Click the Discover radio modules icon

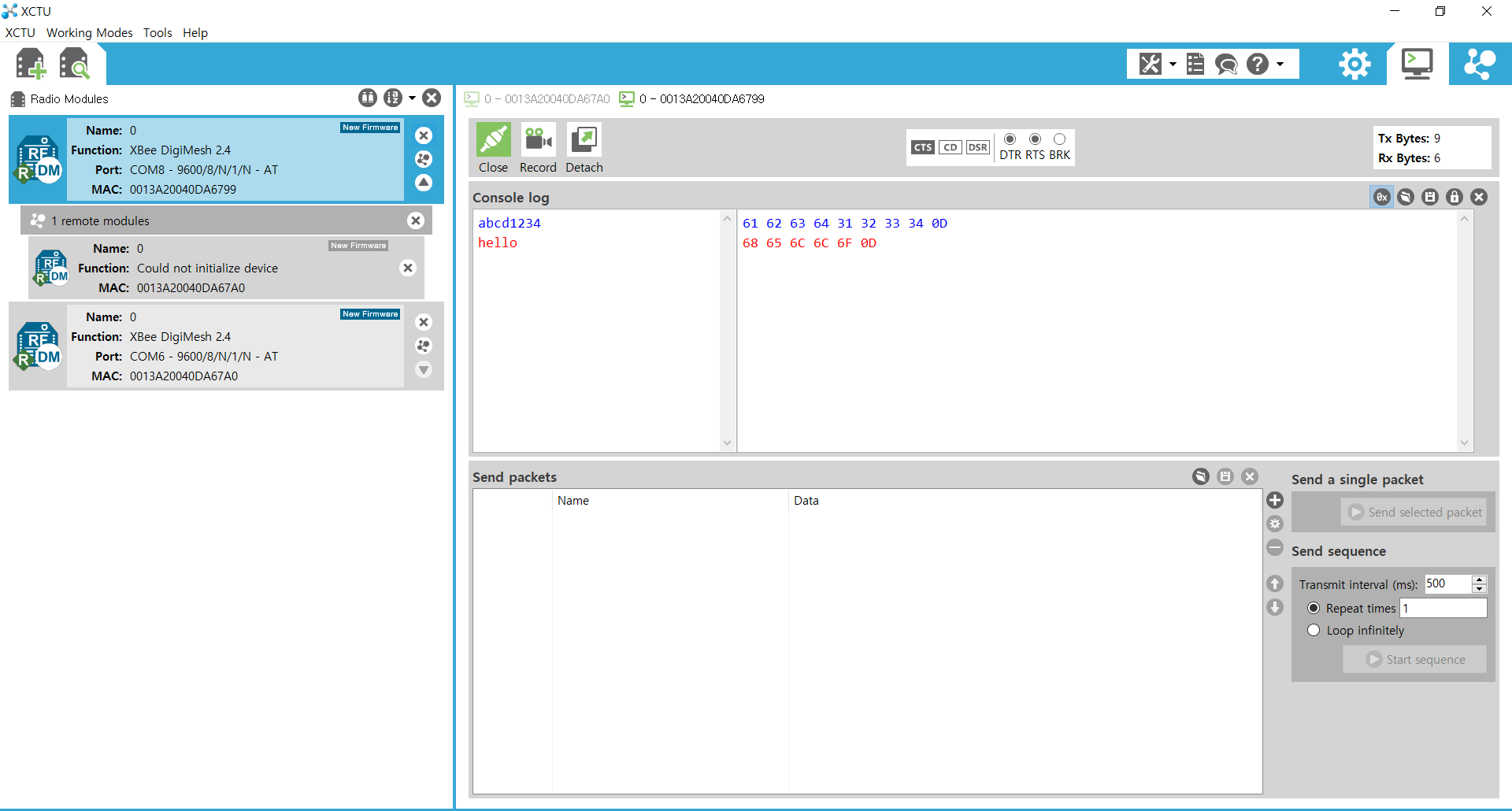[75, 64]
